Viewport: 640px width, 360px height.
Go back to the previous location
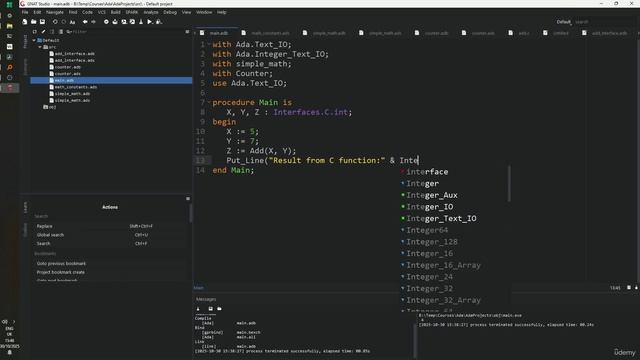tap(85, 22)
